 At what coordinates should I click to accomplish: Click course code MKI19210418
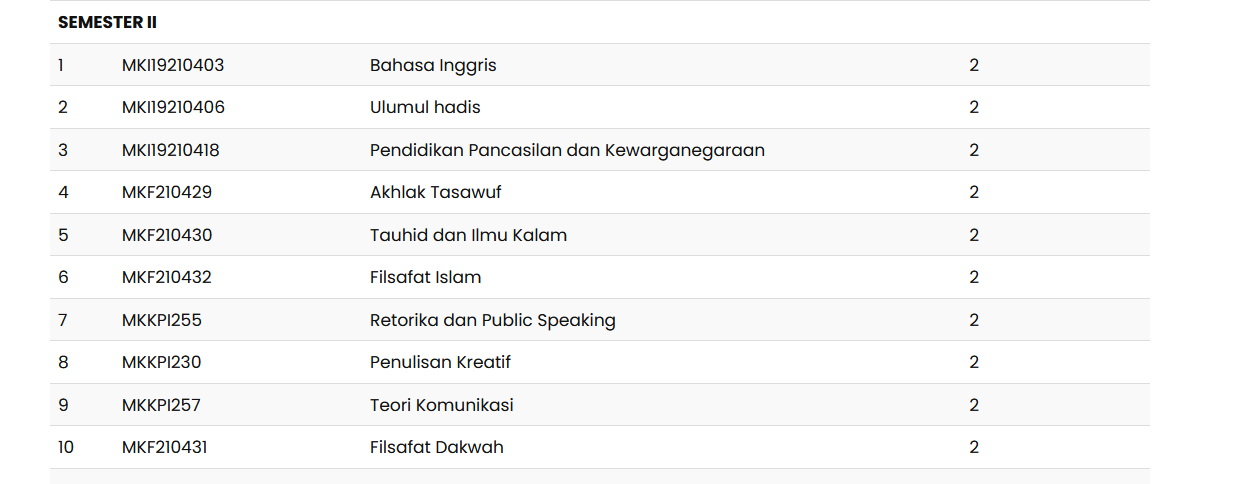click(x=171, y=150)
